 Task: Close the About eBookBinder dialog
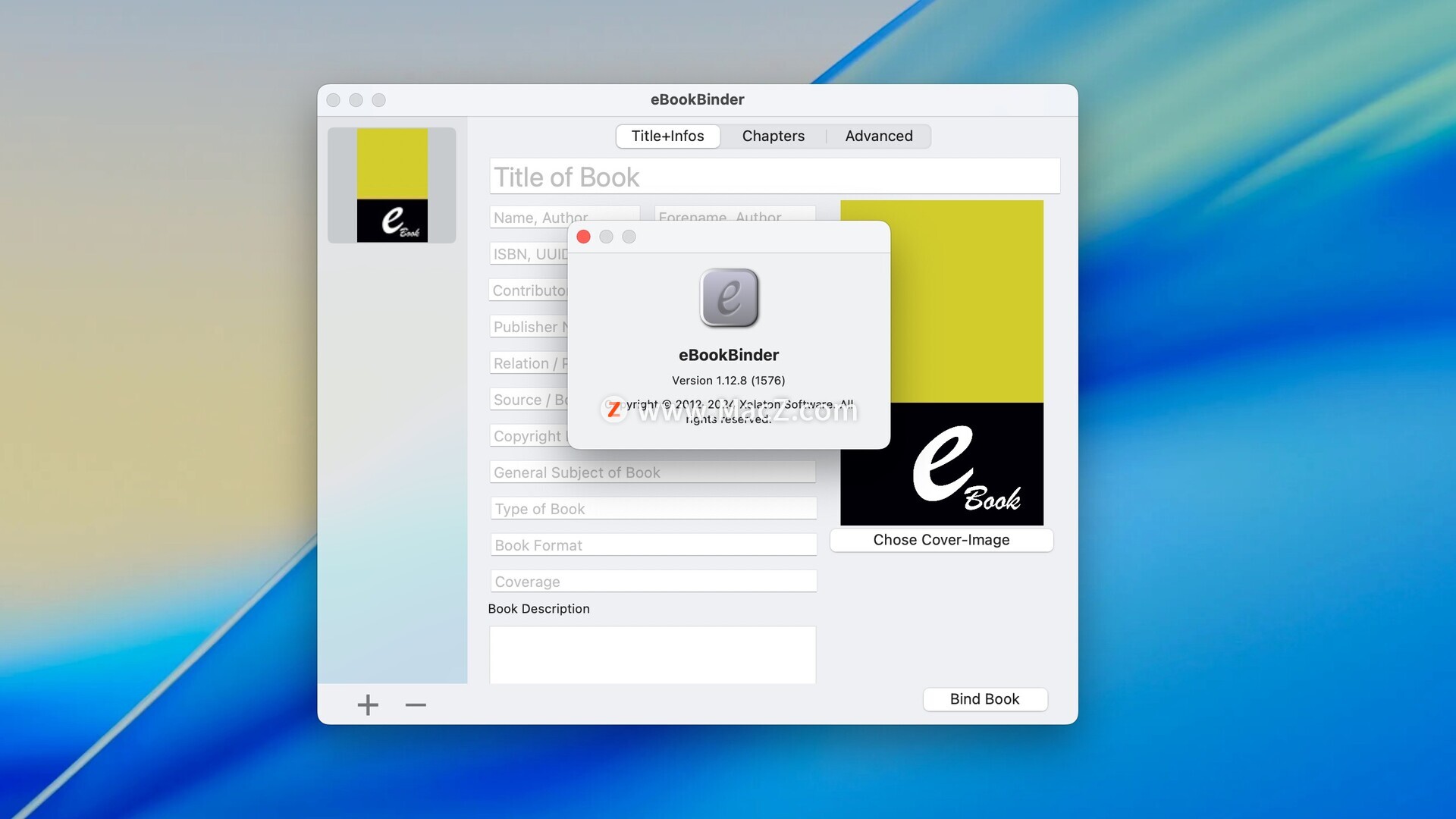pos(583,237)
